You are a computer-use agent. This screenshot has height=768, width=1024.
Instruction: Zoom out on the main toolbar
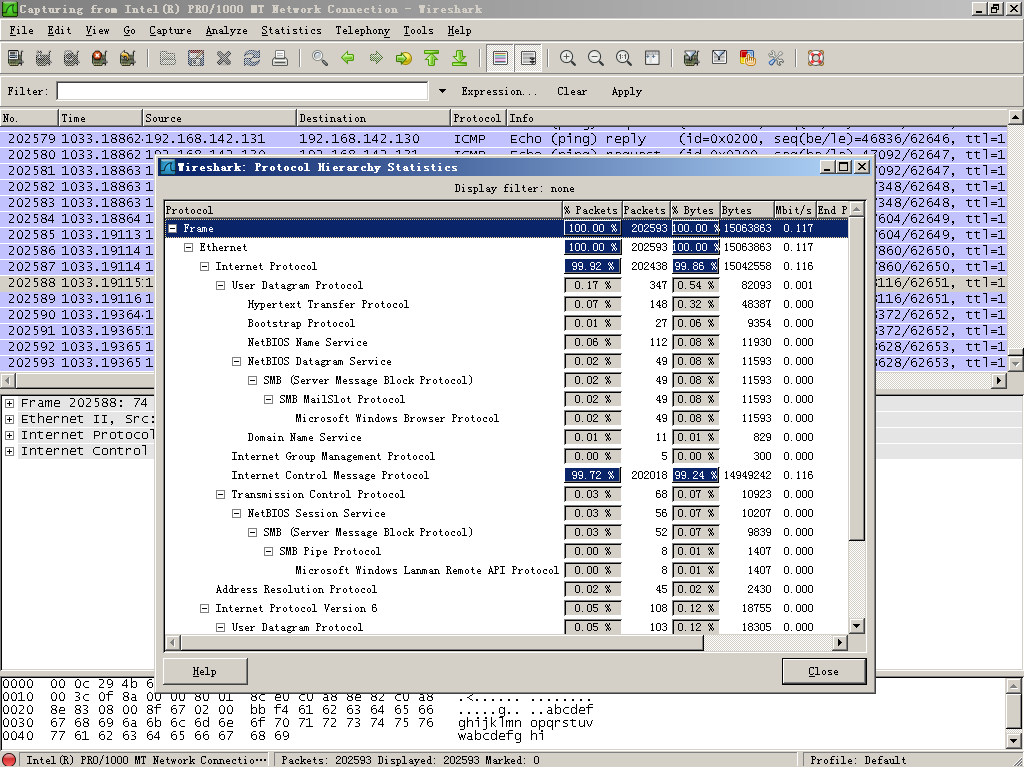pos(596,58)
